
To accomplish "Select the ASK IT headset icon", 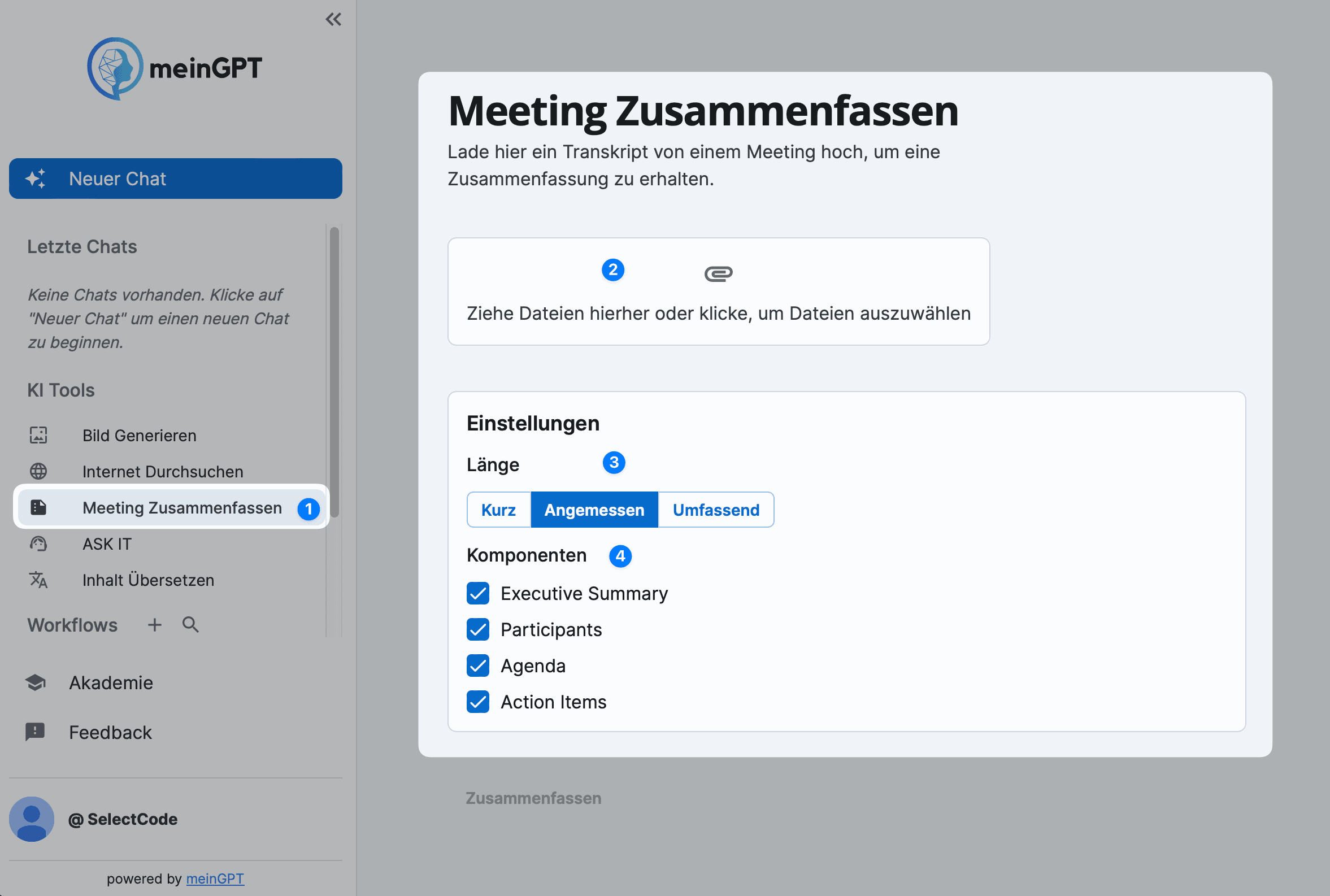I will (x=38, y=543).
